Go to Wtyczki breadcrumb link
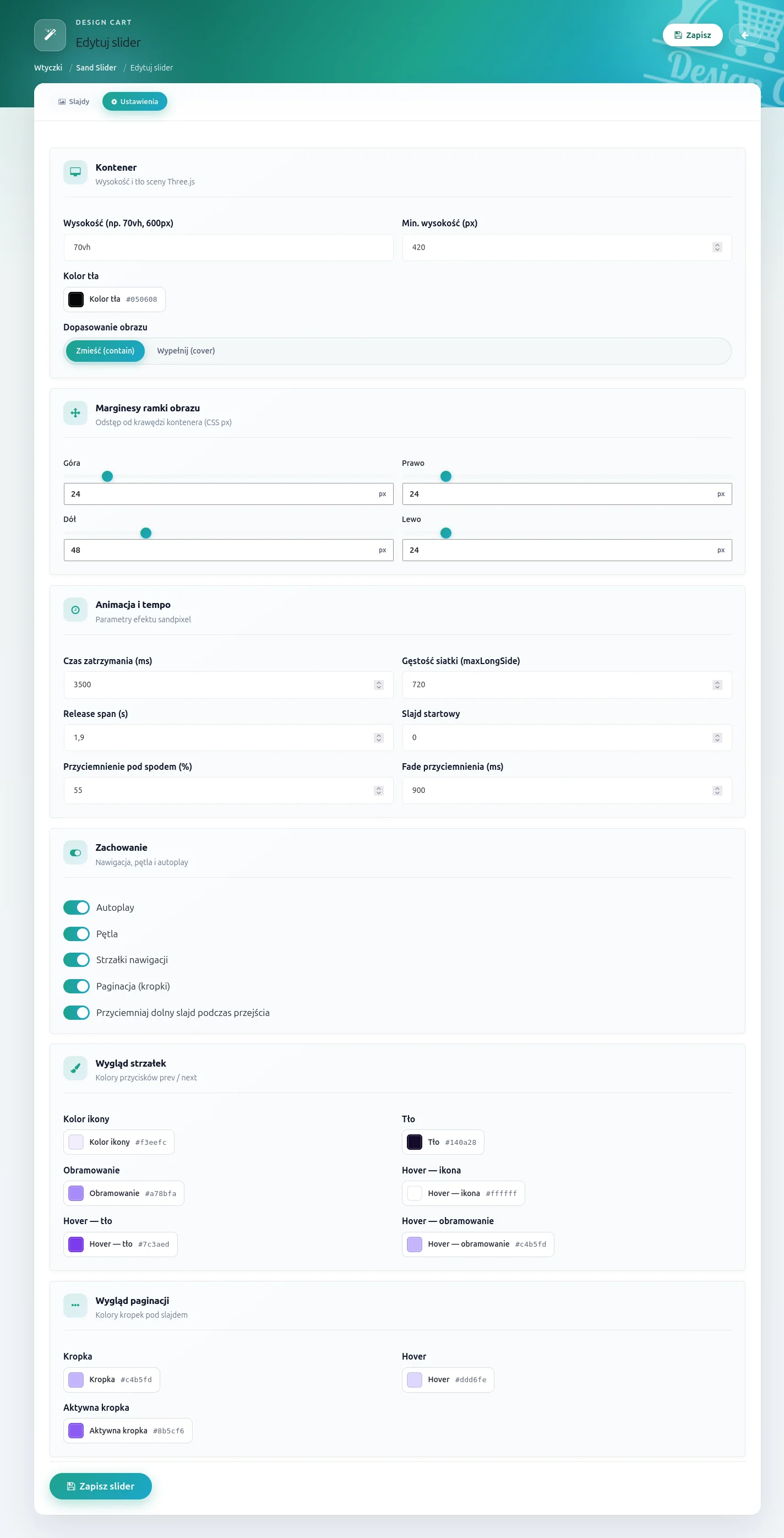The image size is (784, 1538). [48, 68]
